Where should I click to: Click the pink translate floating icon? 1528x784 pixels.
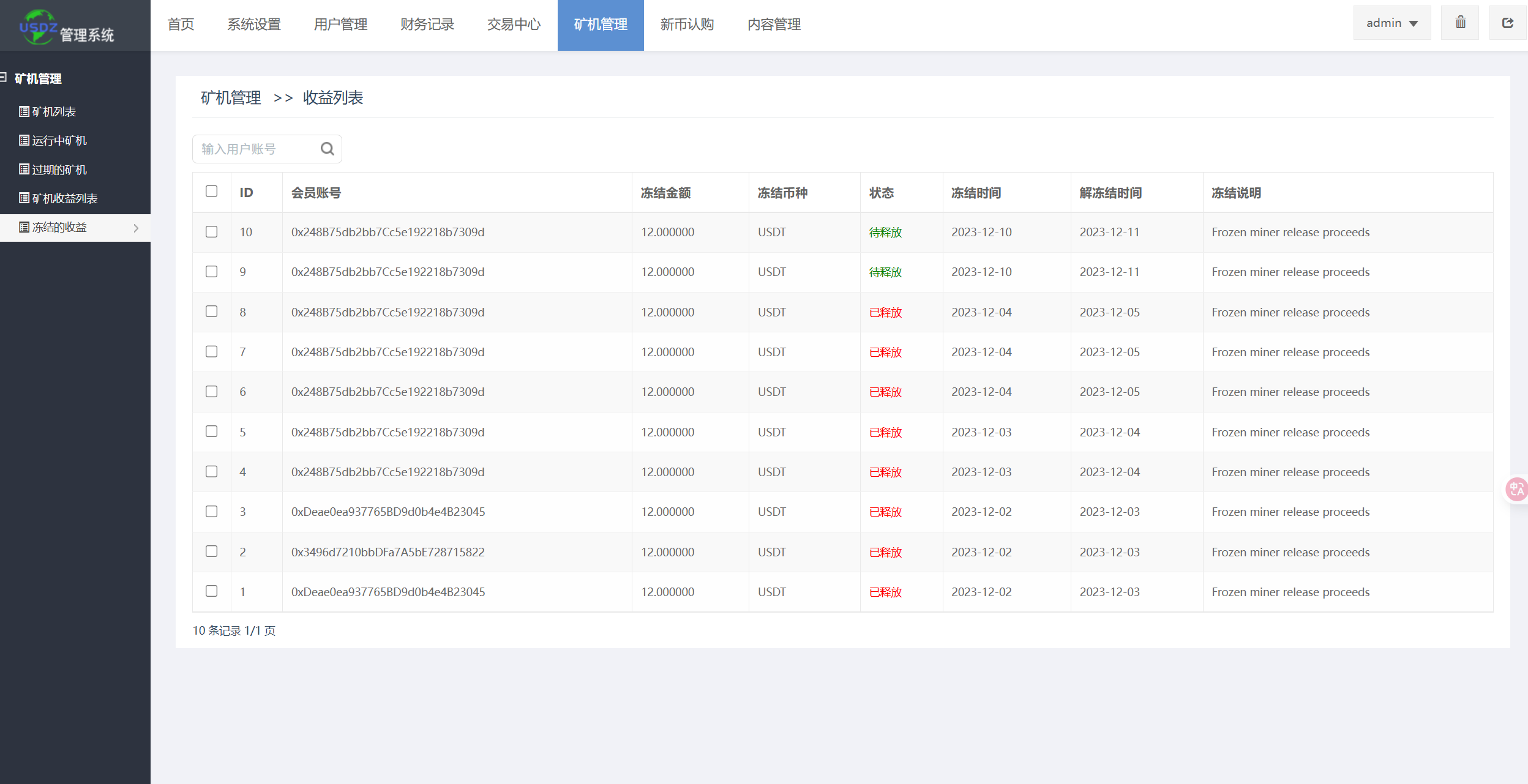click(1516, 489)
